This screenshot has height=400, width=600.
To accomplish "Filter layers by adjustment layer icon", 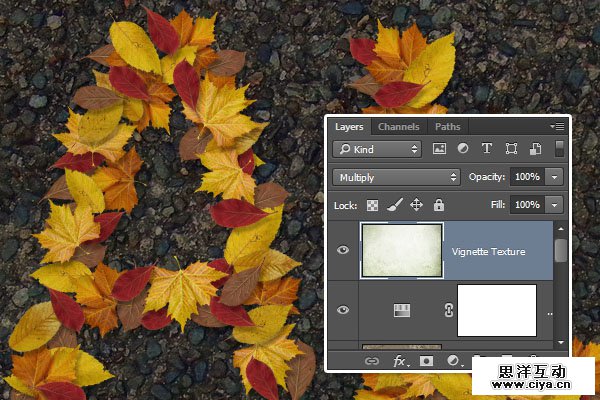I will 463,149.
